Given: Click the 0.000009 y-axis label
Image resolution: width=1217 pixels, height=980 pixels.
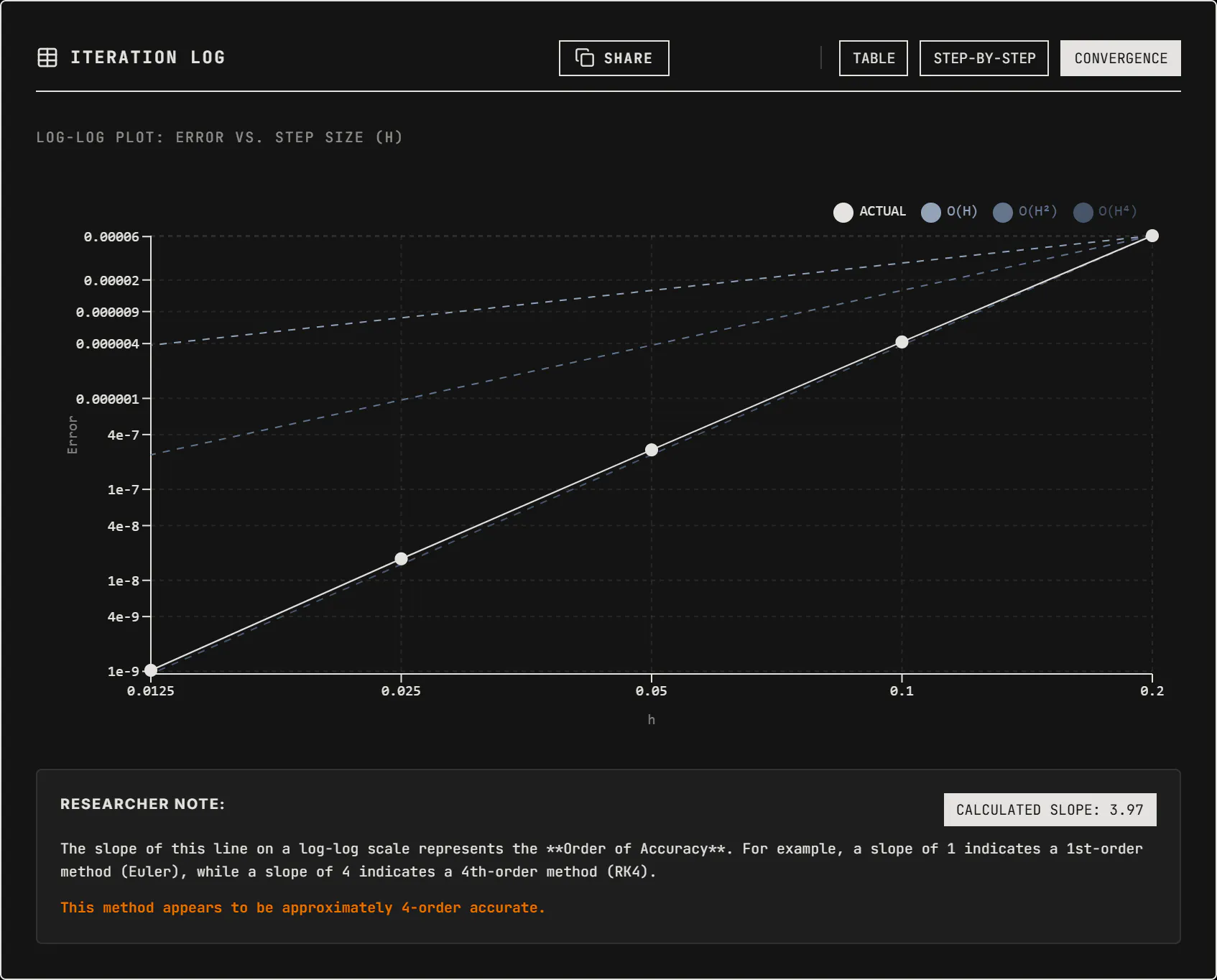Looking at the screenshot, I should [x=108, y=312].
